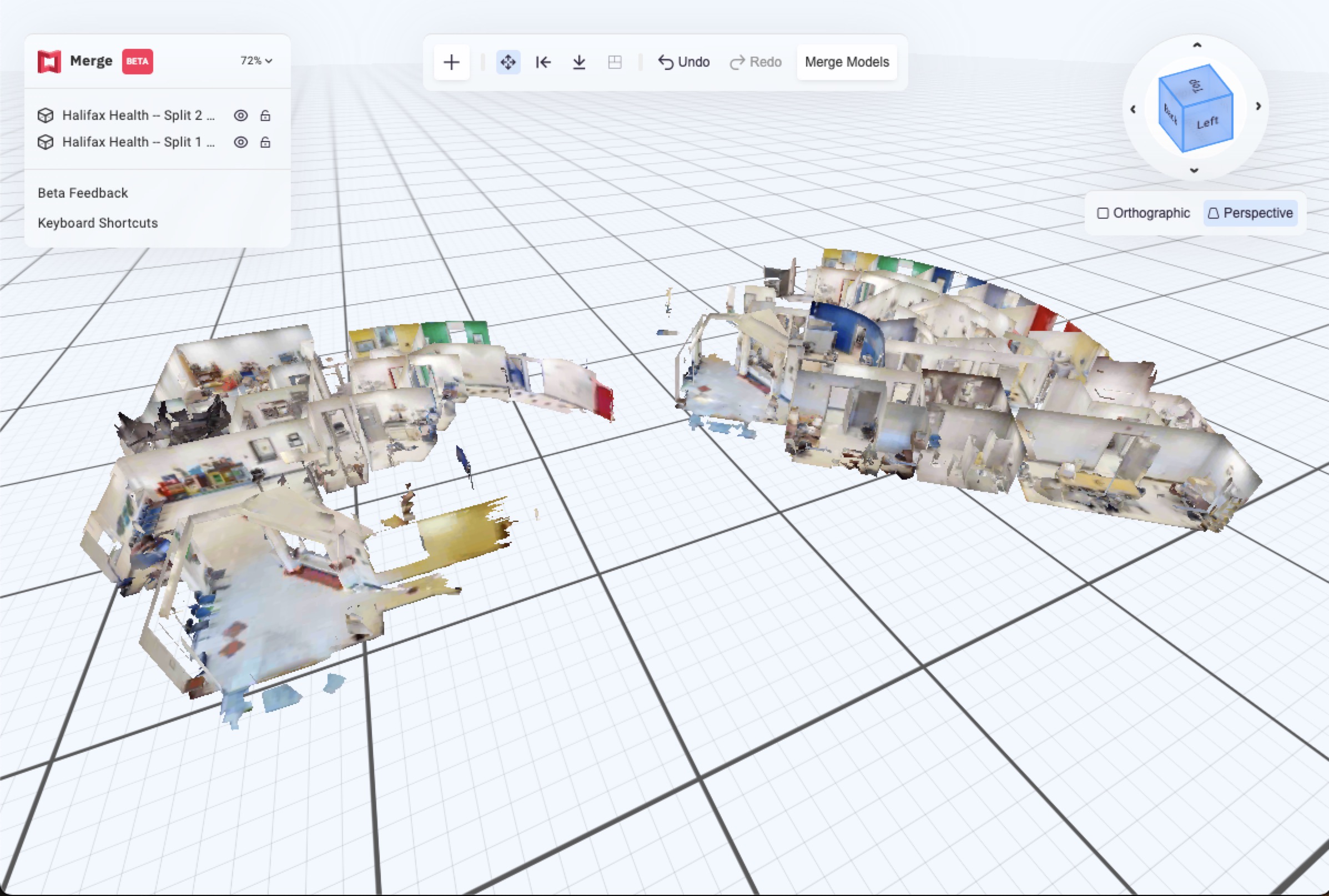This screenshot has height=896, width=1329.
Task: Click the Undo arrow icon
Action: pyautogui.click(x=666, y=62)
